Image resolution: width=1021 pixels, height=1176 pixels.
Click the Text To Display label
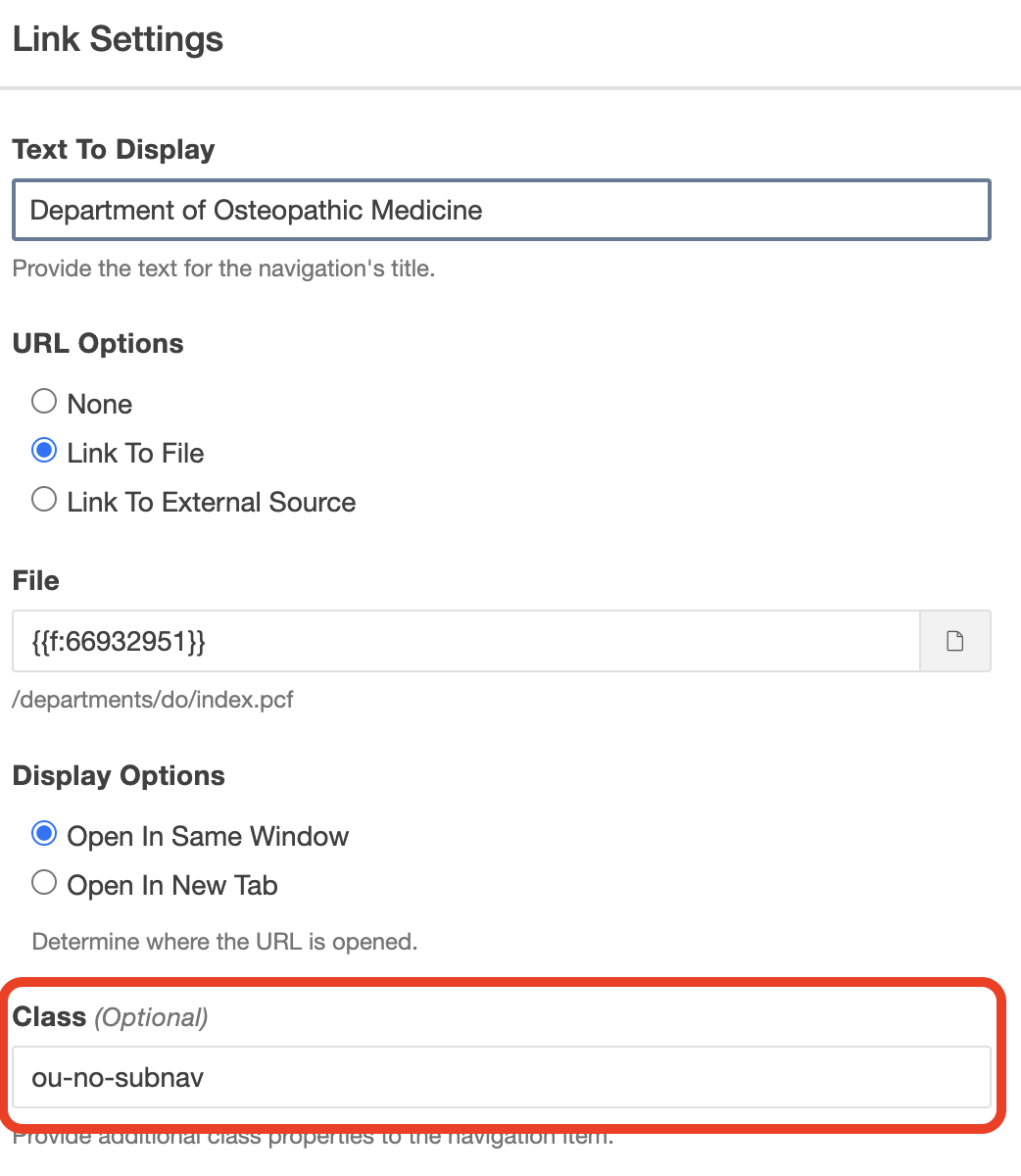coord(114,150)
